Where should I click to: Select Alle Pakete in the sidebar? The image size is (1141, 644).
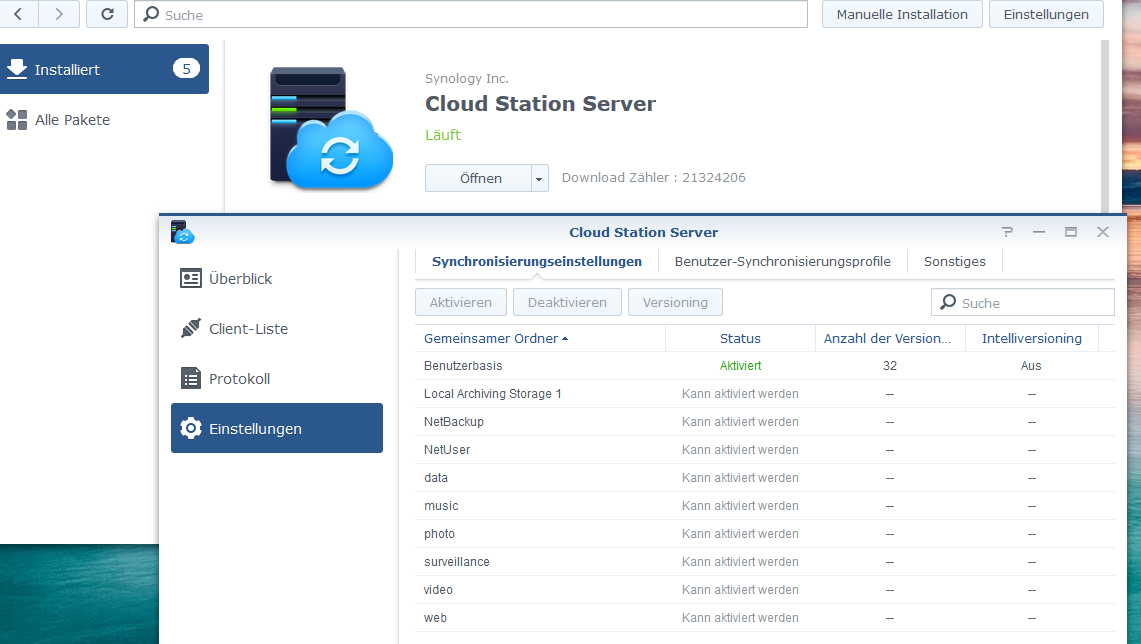[x=72, y=120]
